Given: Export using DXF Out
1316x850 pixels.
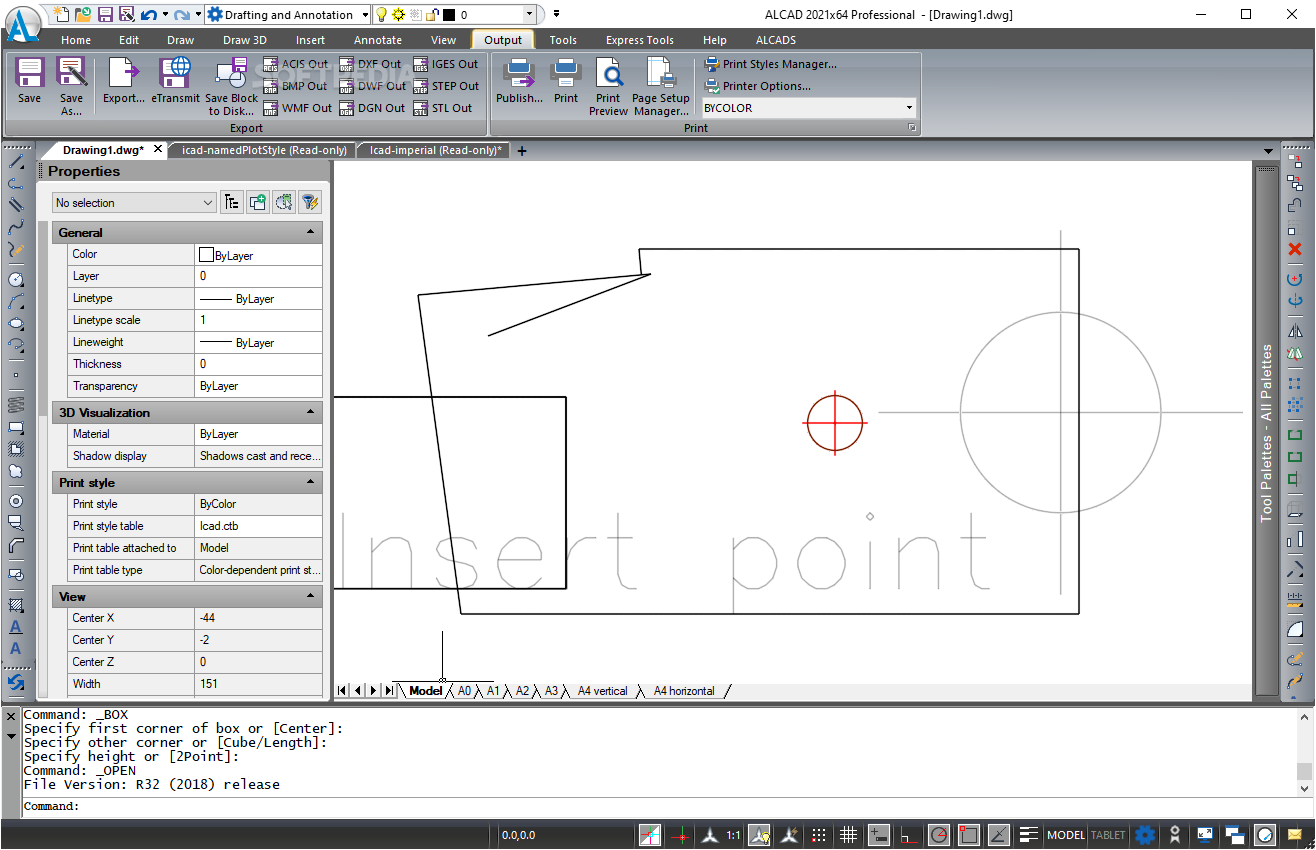Looking at the screenshot, I should [370, 64].
